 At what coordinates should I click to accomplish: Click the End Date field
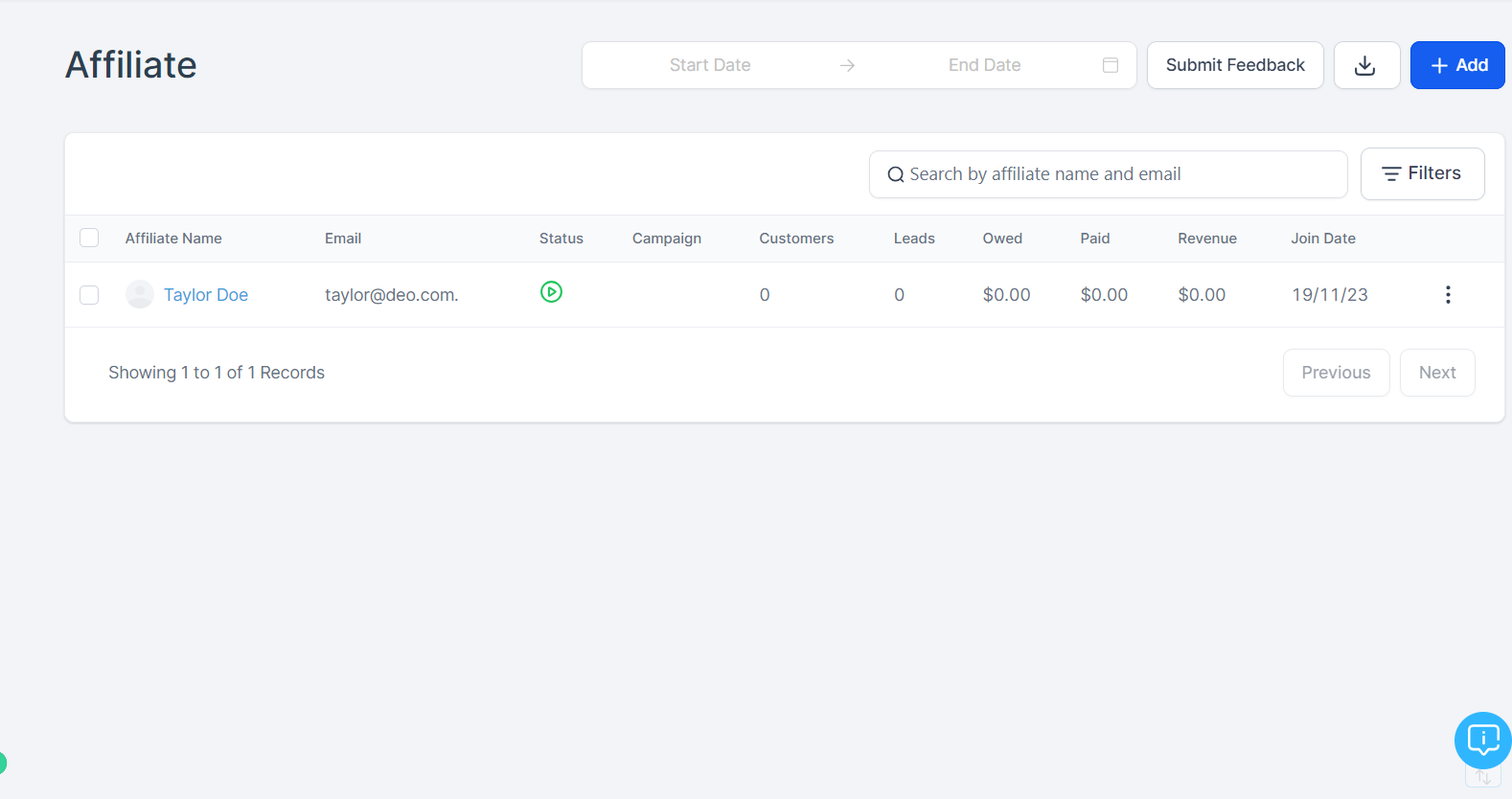(x=984, y=65)
